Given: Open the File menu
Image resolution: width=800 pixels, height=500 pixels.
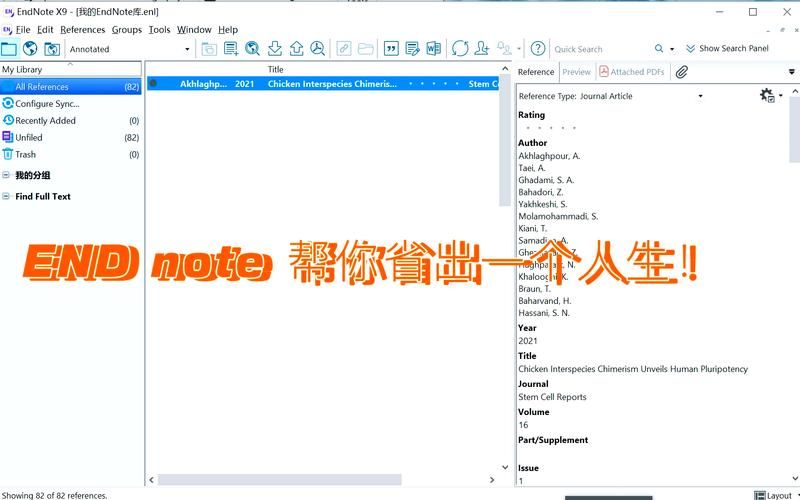Looking at the screenshot, I should click(23, 30).
